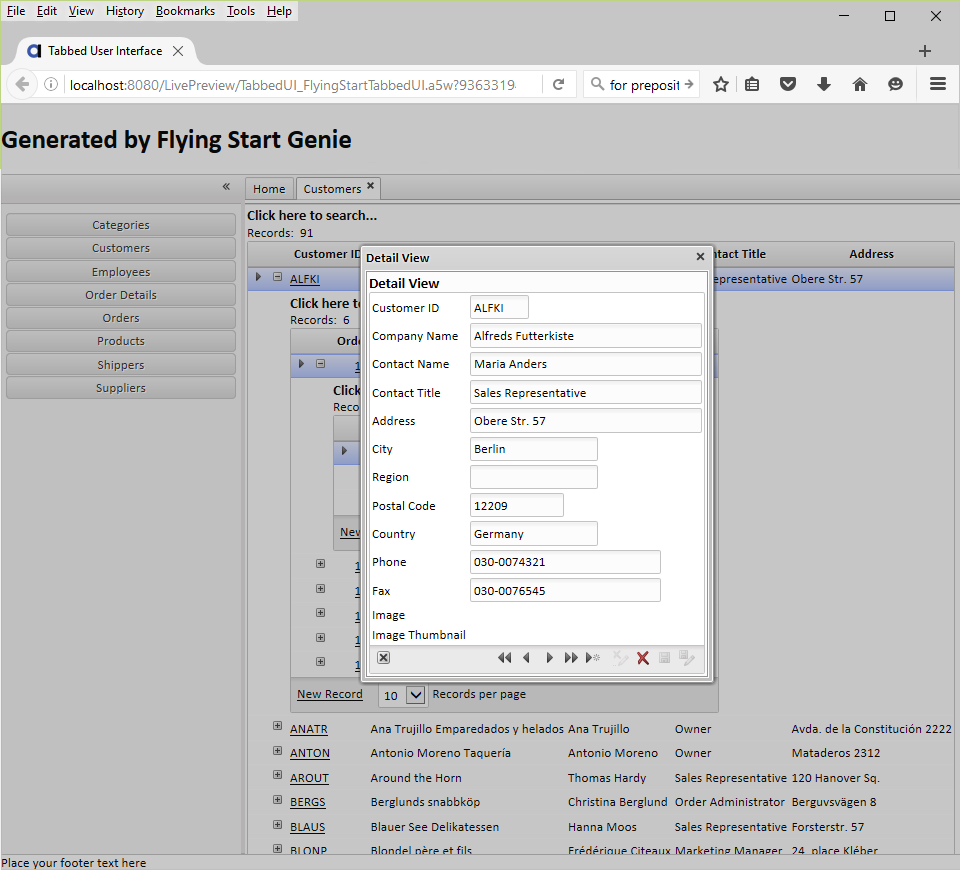Click the greyed-out save-and-edit disk pencil icon
Screen dimensions: 960x870
coord(686,658)
